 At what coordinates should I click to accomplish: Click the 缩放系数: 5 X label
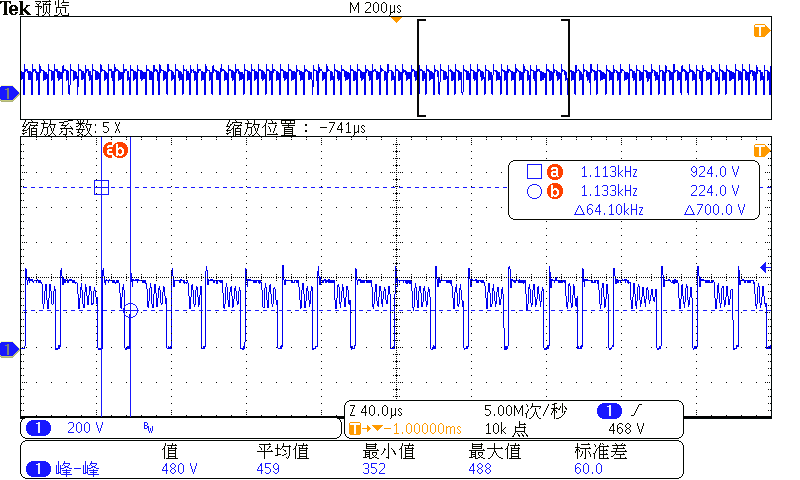[71, 128]
